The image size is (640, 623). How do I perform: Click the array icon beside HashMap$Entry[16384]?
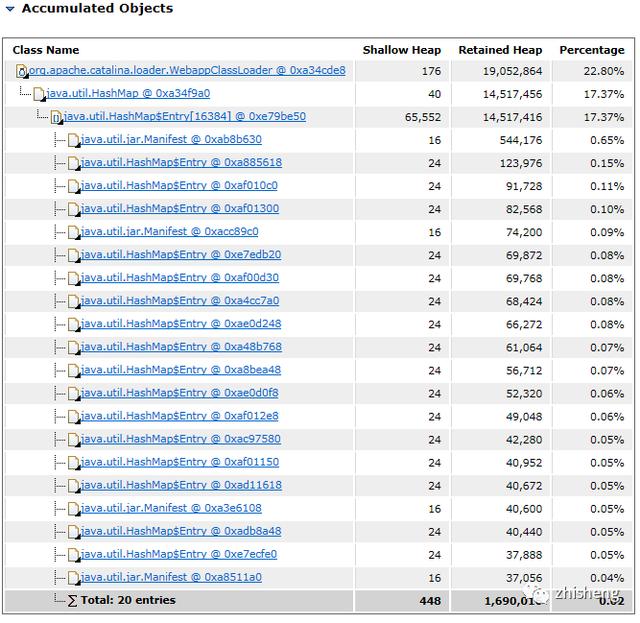(x=56, y=117)
